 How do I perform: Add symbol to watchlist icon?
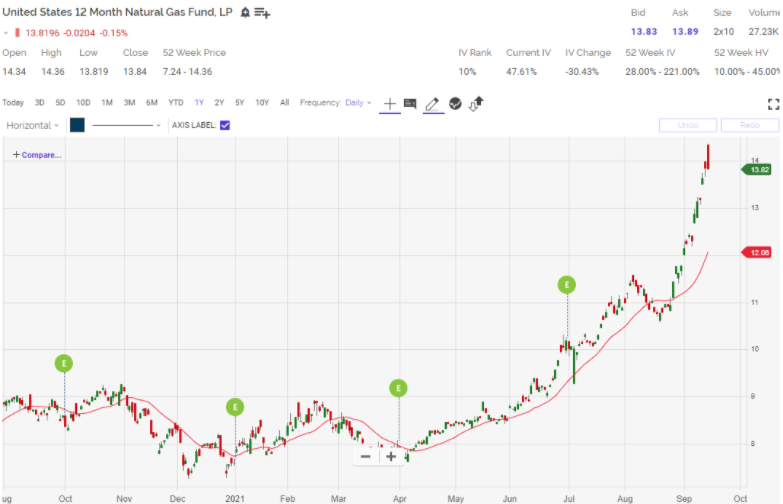tap(262, 12)
